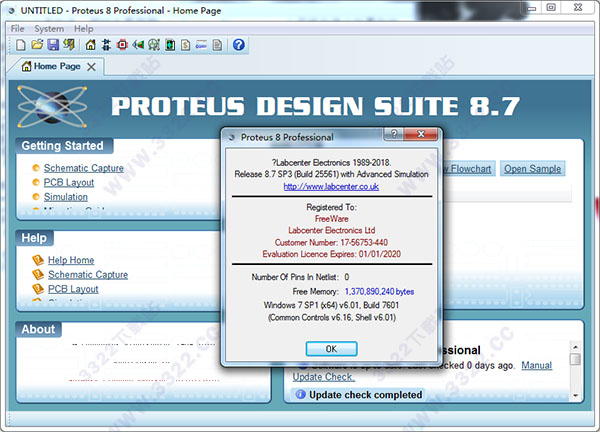Click book icon beside Help Schematic Capture
Viewport: 600px width, 432px height.
38,275
